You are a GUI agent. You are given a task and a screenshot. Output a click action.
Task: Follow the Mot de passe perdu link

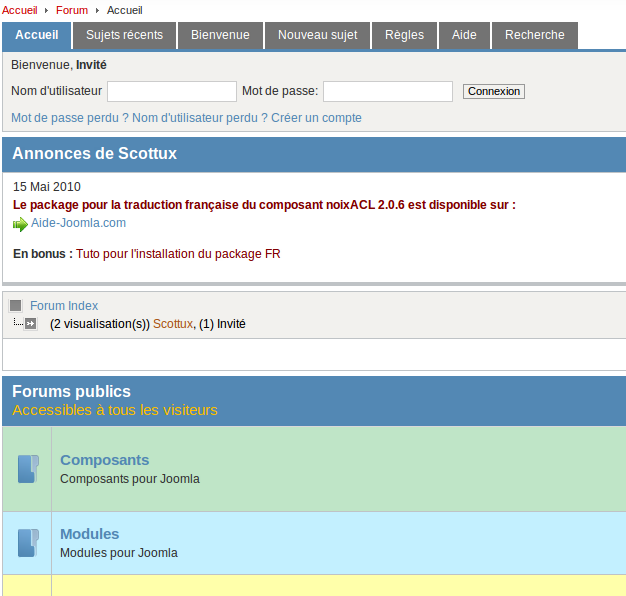click(69, 118)
